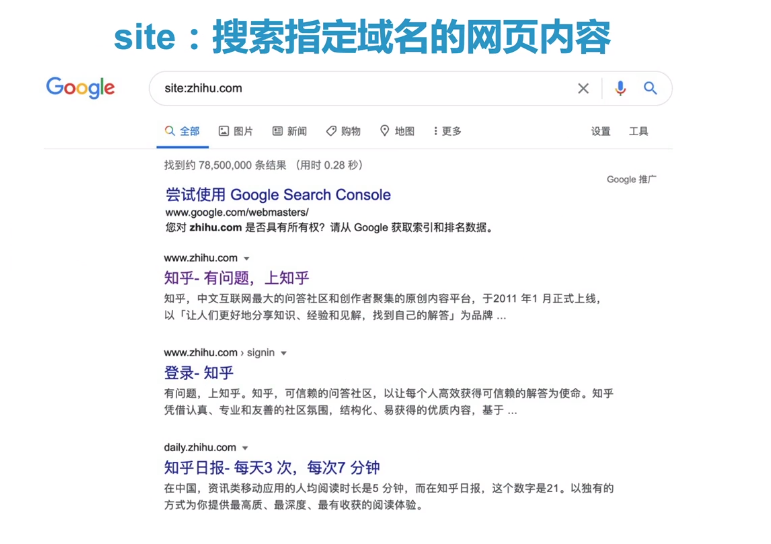Go to the 购物 tab
Screen dimensions: 771x544
(x=343, y=131)
